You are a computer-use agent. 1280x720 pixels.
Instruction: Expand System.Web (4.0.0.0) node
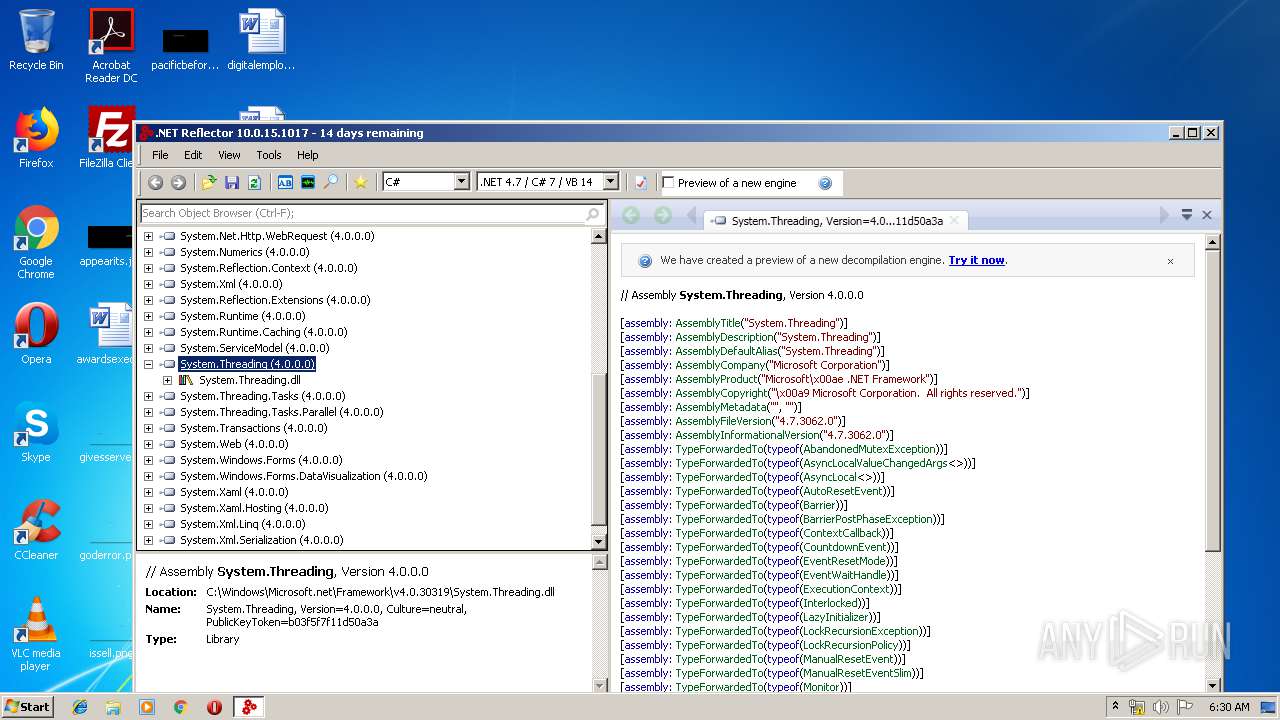pos(148,444)
